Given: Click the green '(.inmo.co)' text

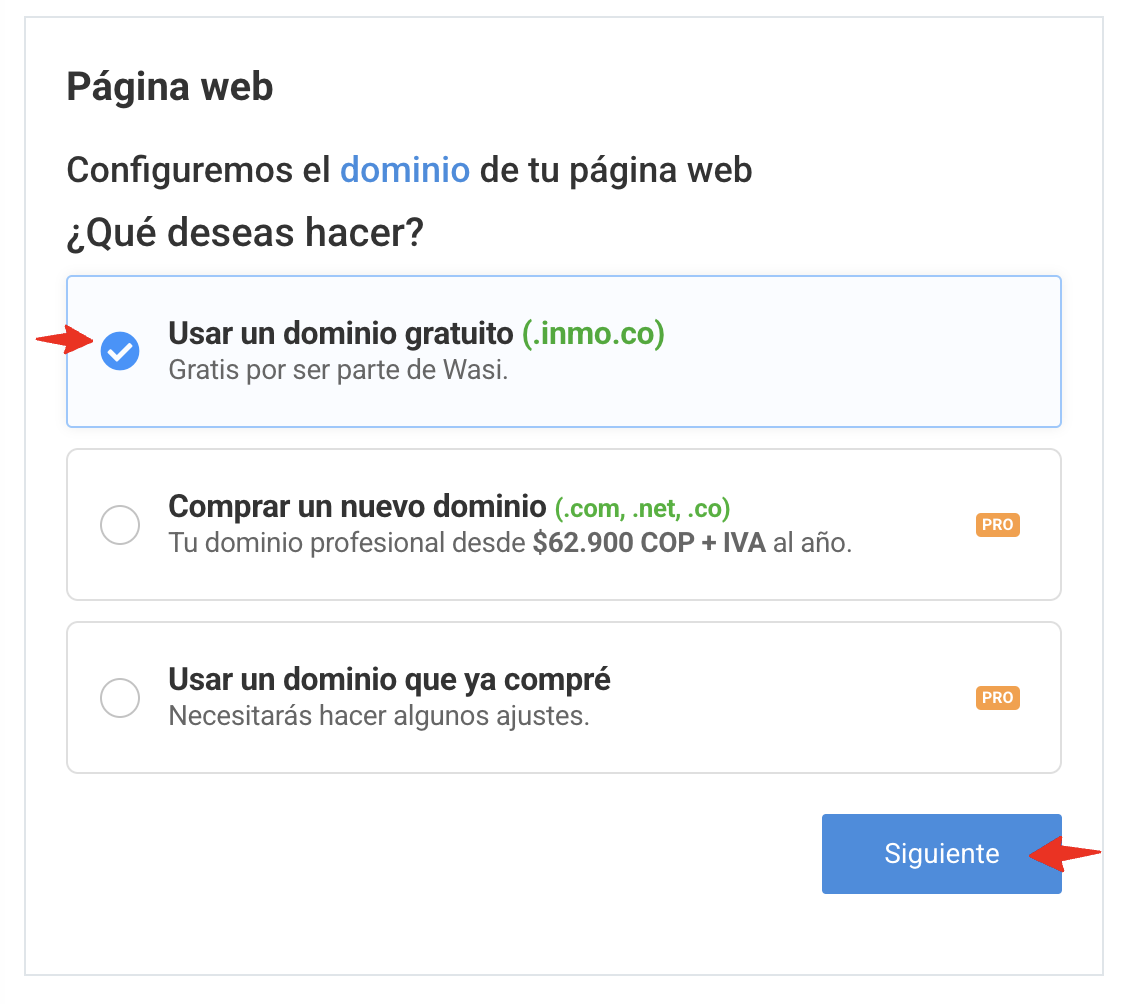Looking at the screenshot, I should click(593, 333).
